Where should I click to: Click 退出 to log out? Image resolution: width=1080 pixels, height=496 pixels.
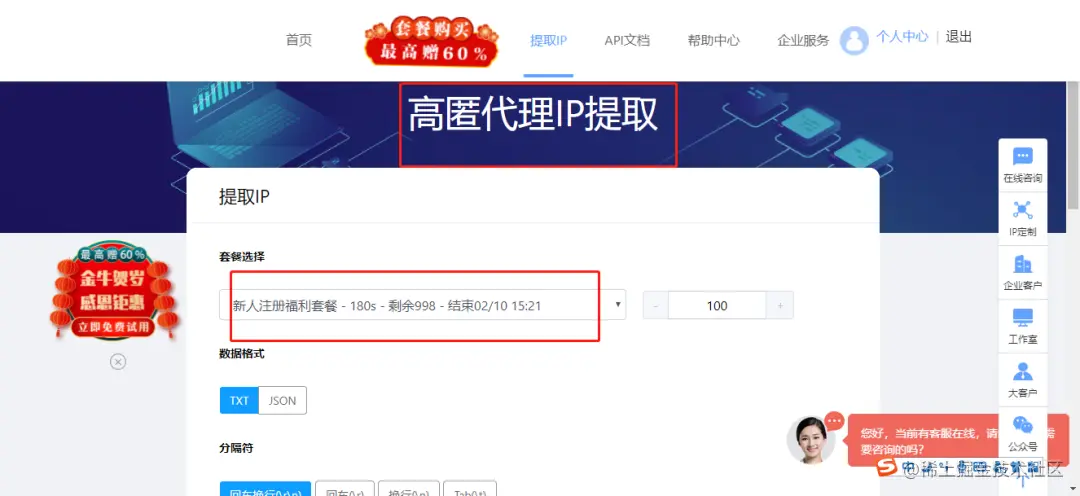tap(959, 37)
